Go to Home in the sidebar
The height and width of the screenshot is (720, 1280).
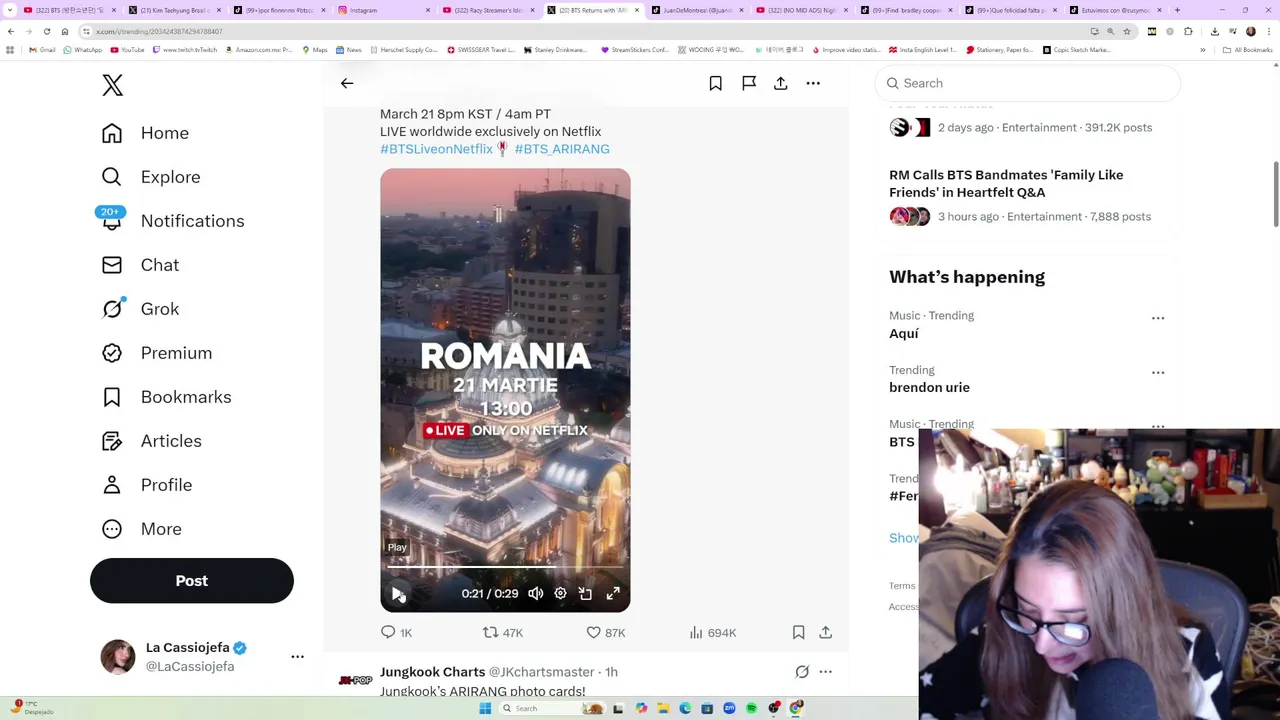click(x=145, y=133)
